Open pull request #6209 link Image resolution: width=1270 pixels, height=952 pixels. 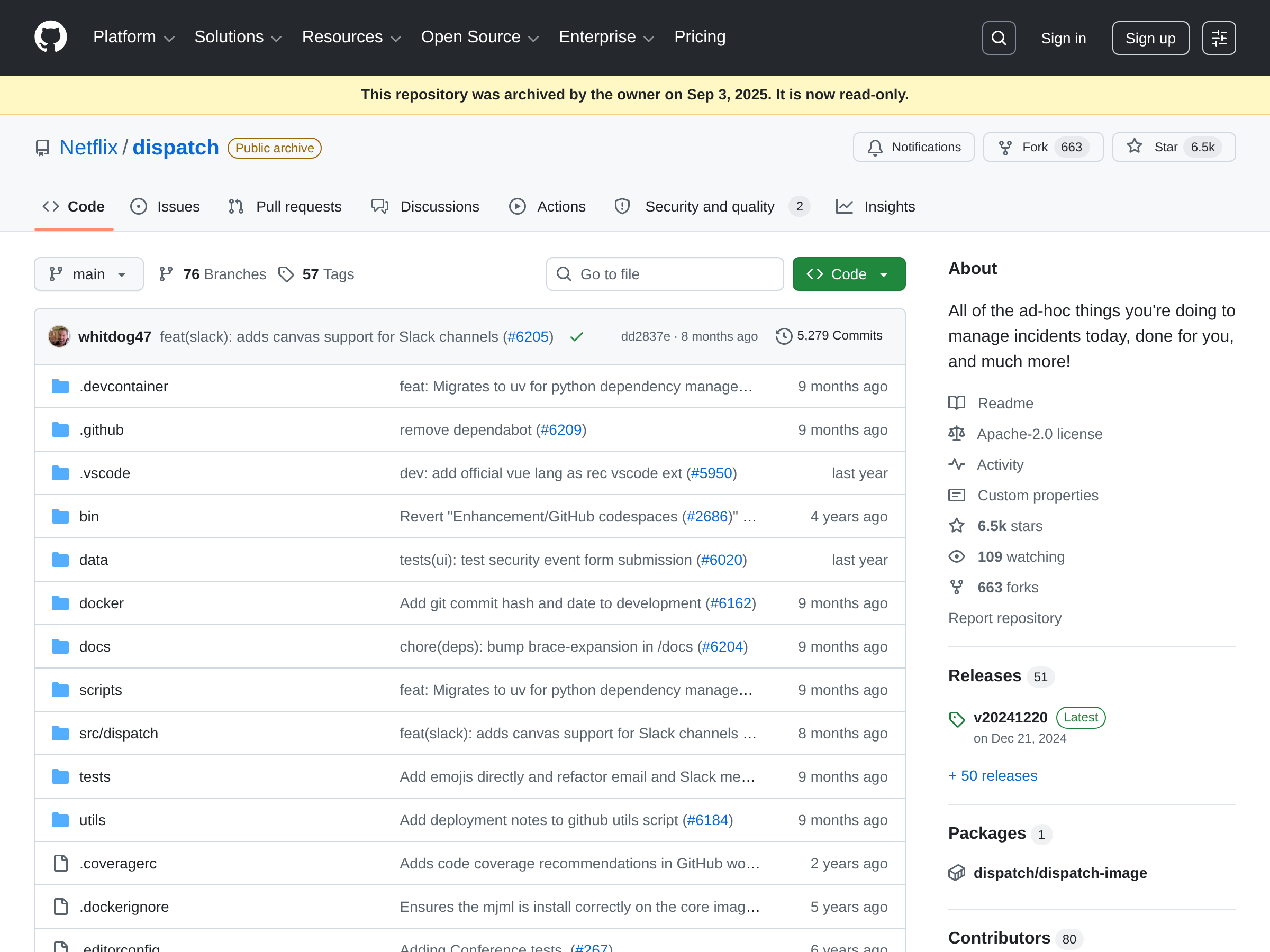click(x=561, y=430)
